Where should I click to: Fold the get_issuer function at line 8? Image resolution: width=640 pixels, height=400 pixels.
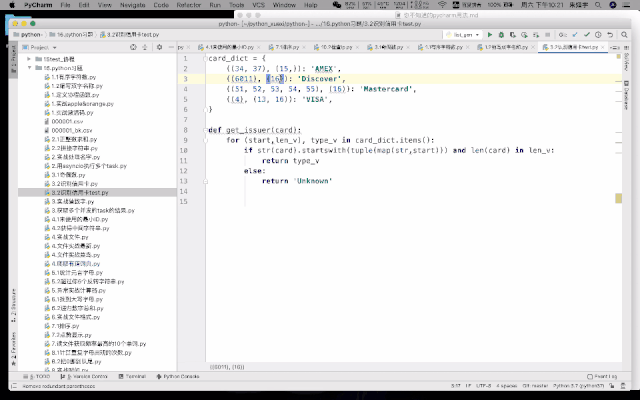tap(205, 130)
